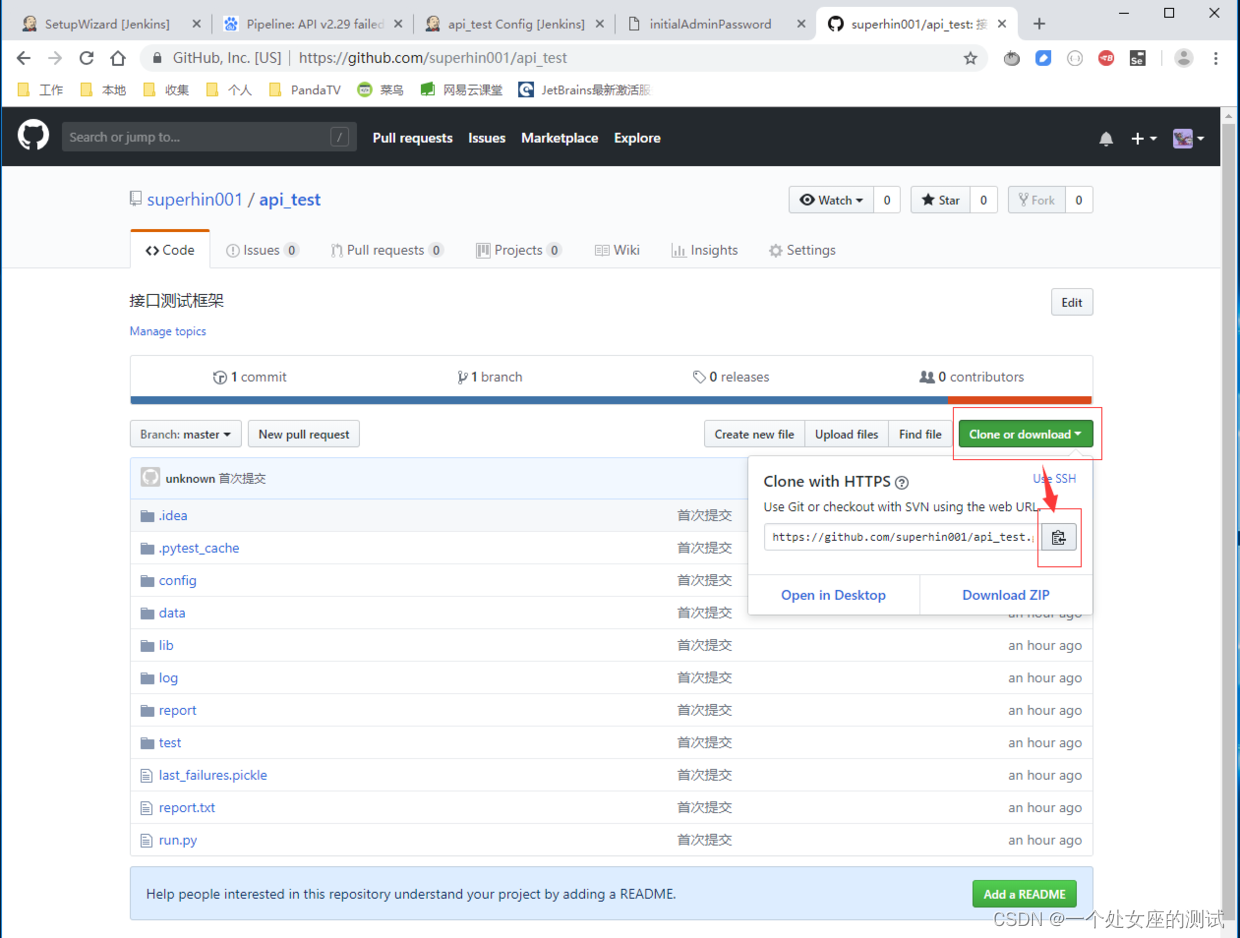Click Add a README button
The image size is (1240, 938).
tap(1025, 894)
